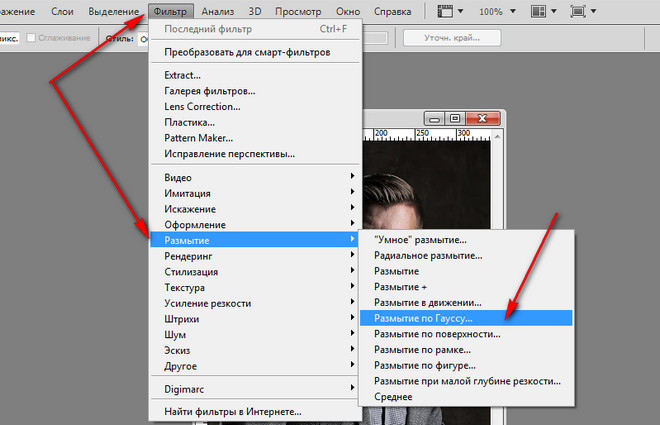Open the Слои menu
The width and height of the screenshot is (660, 425).
tap(62, 11)
